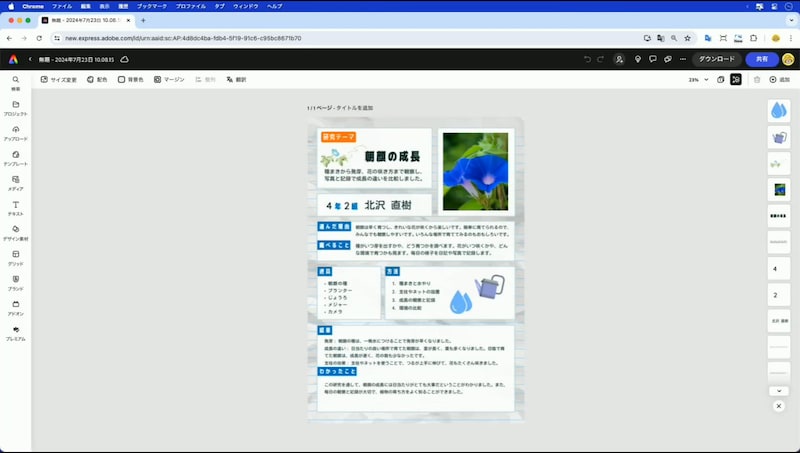Click the cloud sync status icon

tap(124, 59)
